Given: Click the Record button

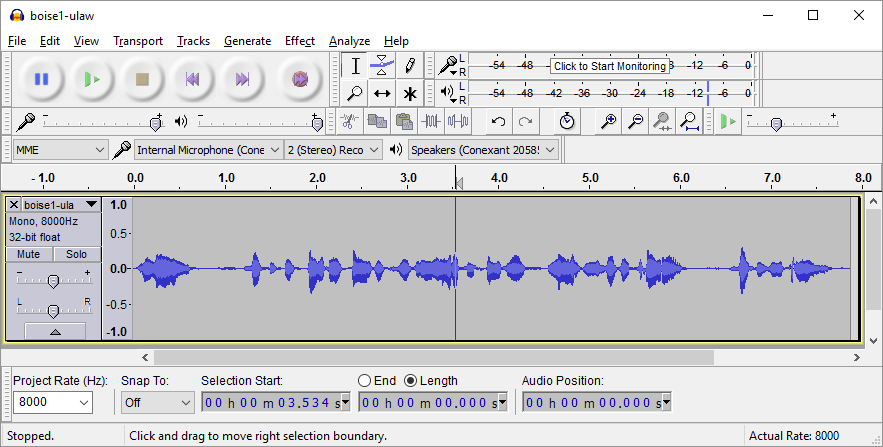Looking at the screenshot, I should [300, 79].
